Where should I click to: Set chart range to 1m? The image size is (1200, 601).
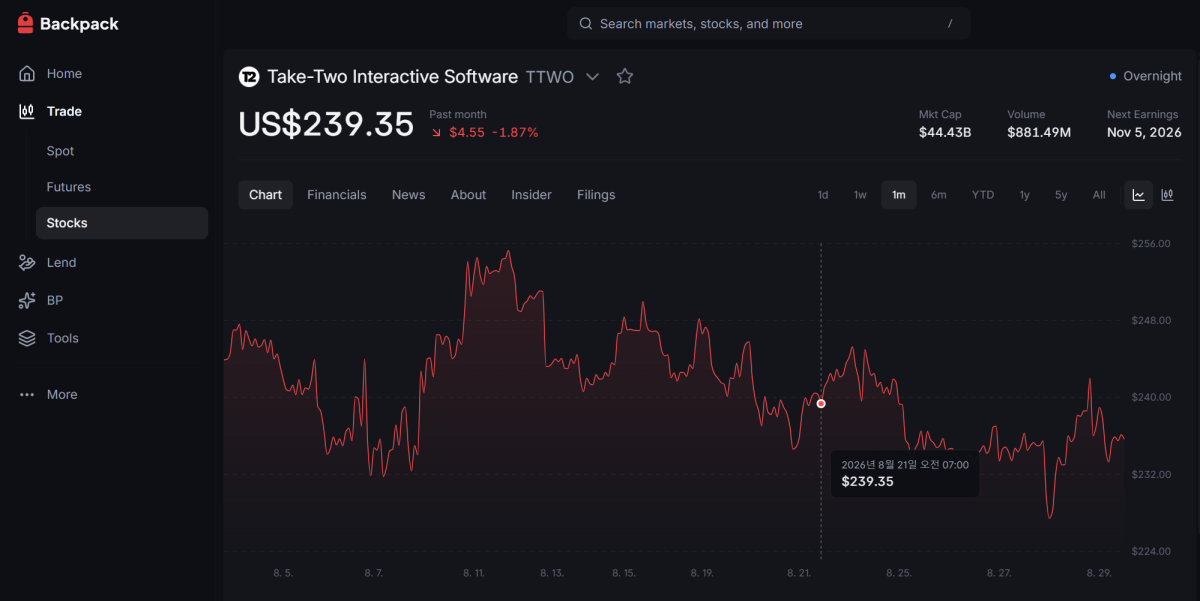pos(899,195)
